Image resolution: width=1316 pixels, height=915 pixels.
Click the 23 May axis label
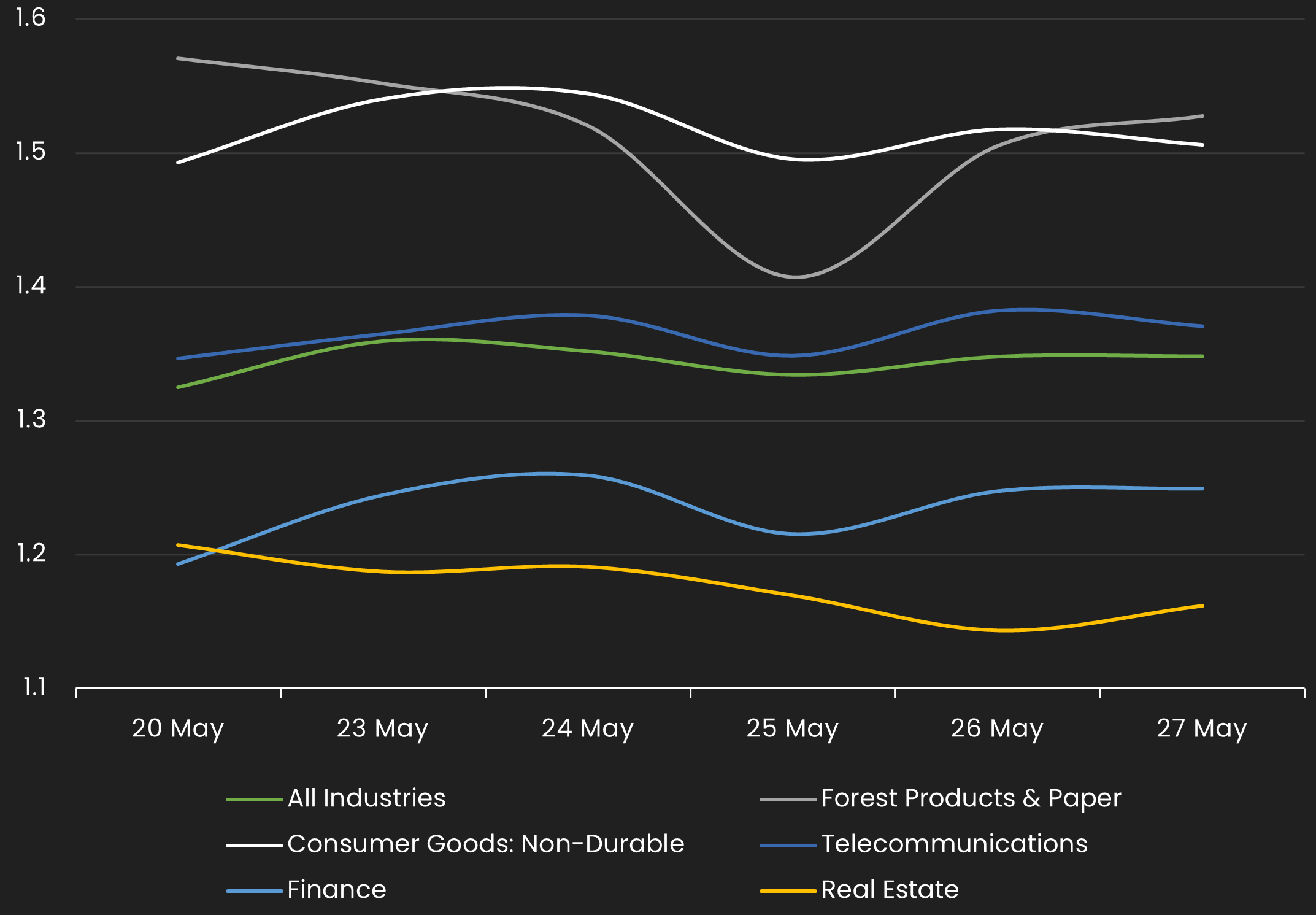tap(382, 729)
